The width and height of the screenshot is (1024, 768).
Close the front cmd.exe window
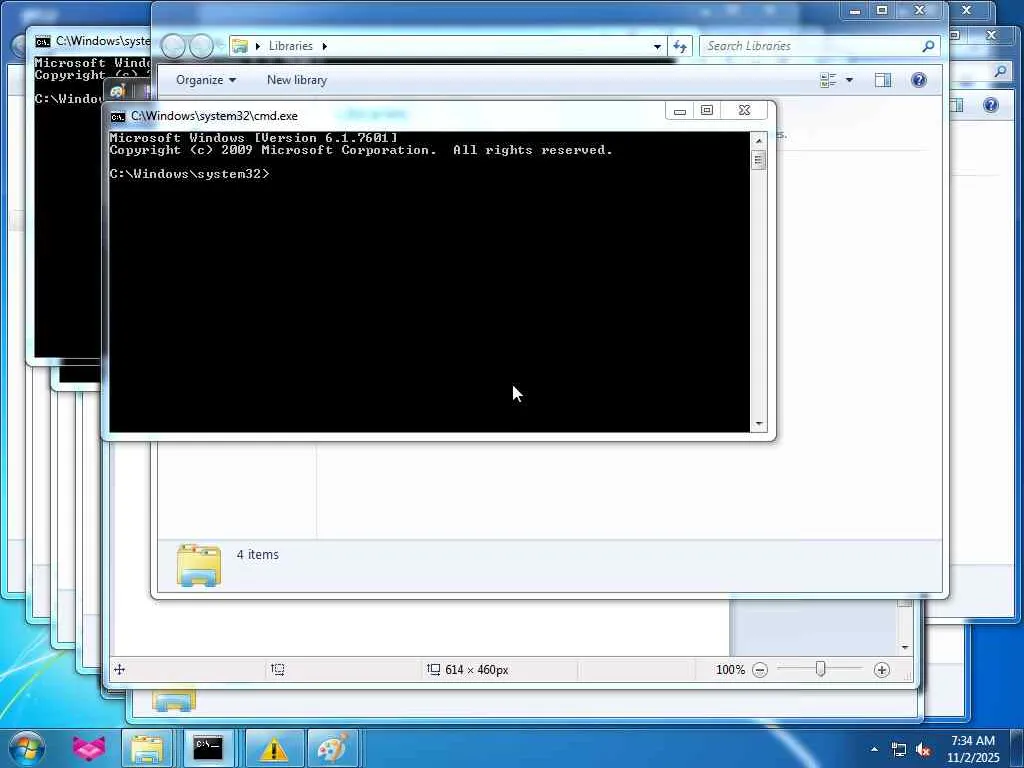[x=744, y=110]
